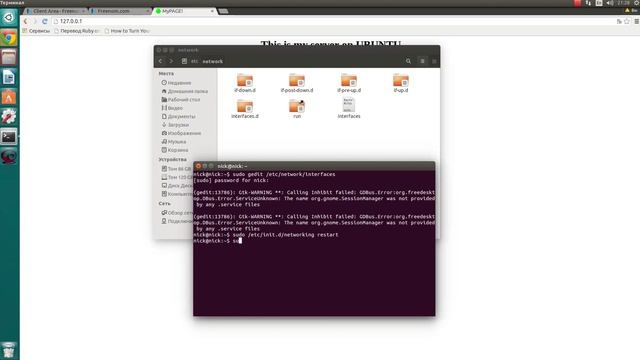Open Документы in the sidebar
The width and height of the screenshot is (640, 360).
[178, 117]
